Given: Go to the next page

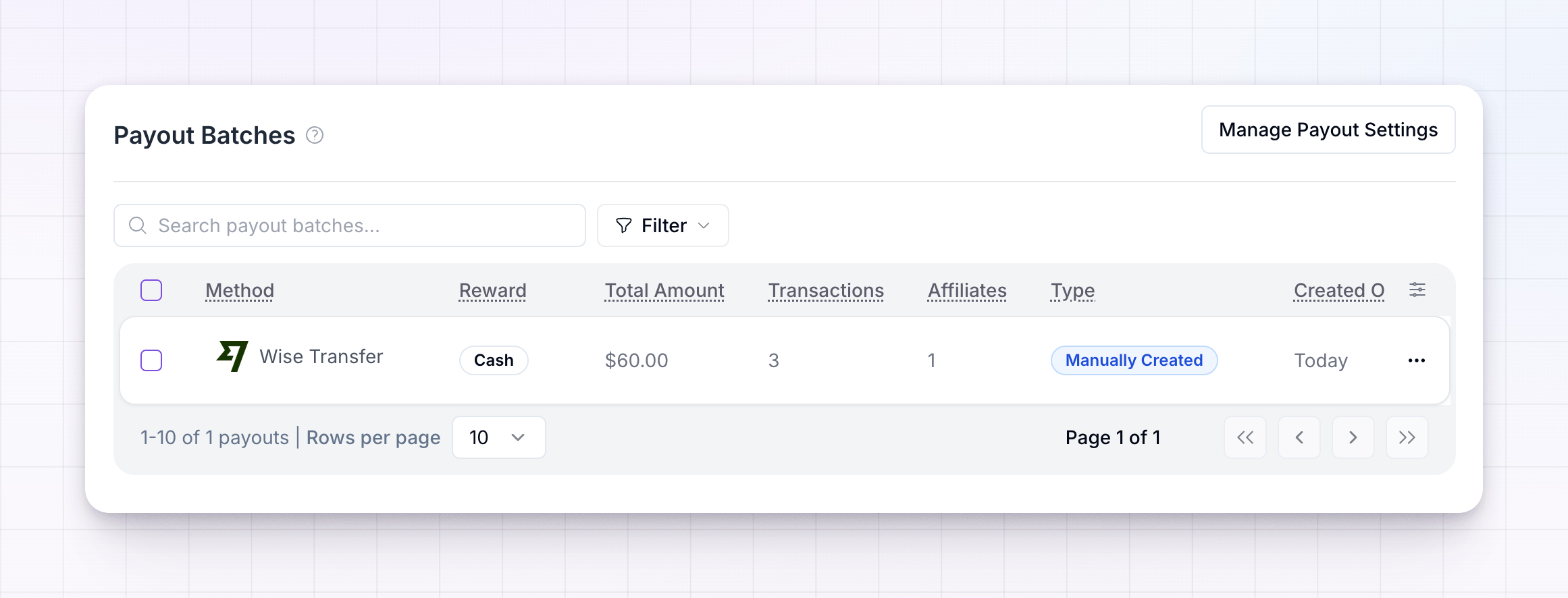Looking at the screenshot, I should [1353, 437].
